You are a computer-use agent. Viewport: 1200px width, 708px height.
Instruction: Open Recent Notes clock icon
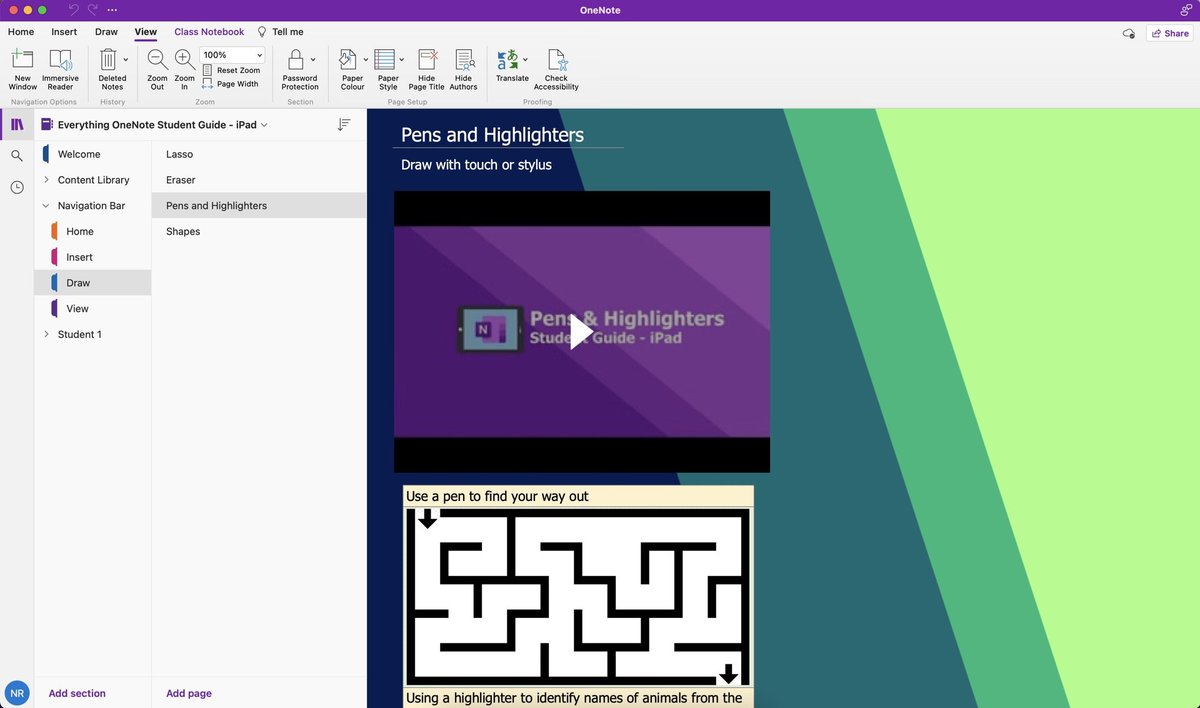[x=17, y=187]
